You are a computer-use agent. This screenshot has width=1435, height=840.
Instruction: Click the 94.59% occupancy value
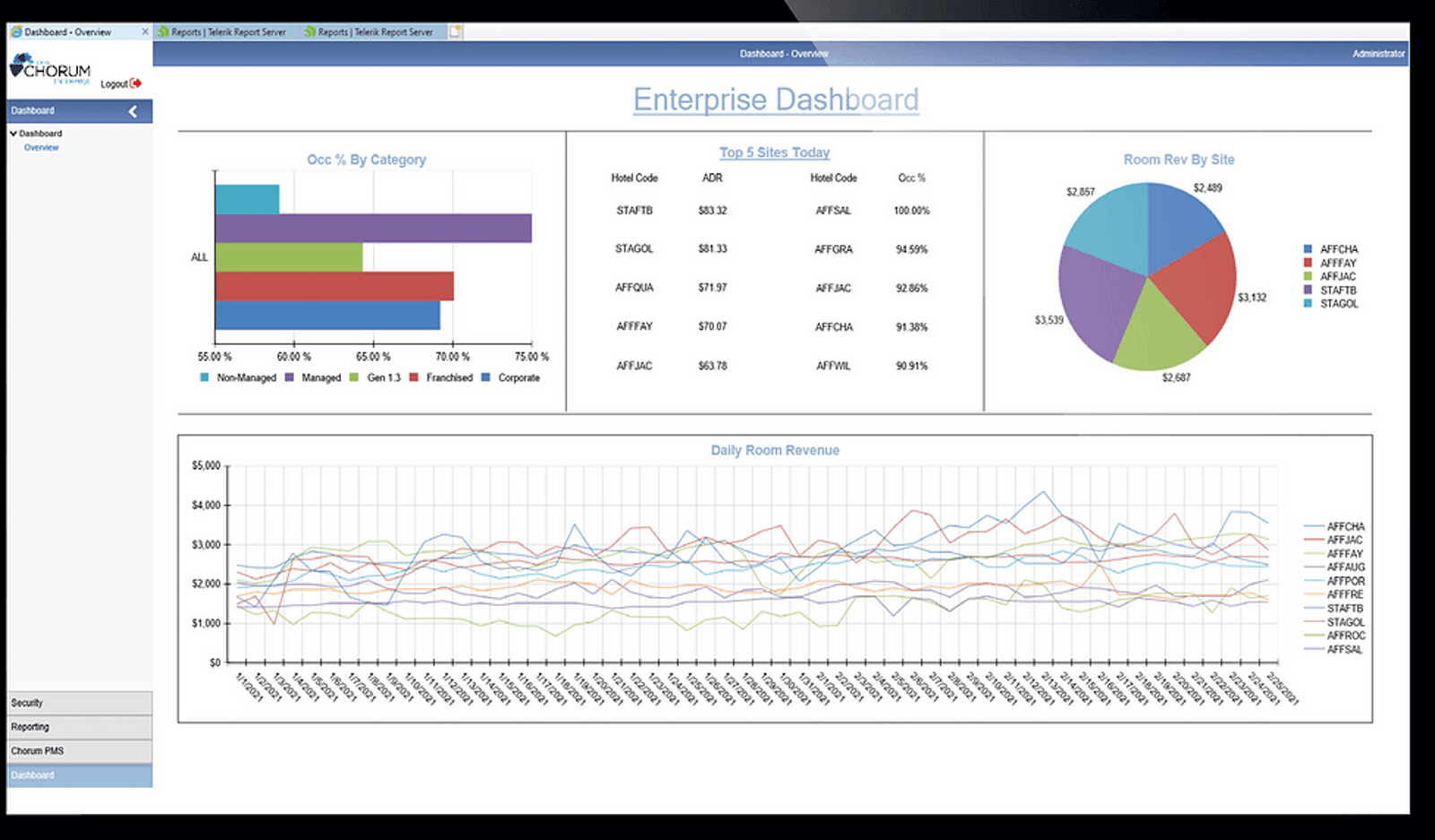coord(911,249)
